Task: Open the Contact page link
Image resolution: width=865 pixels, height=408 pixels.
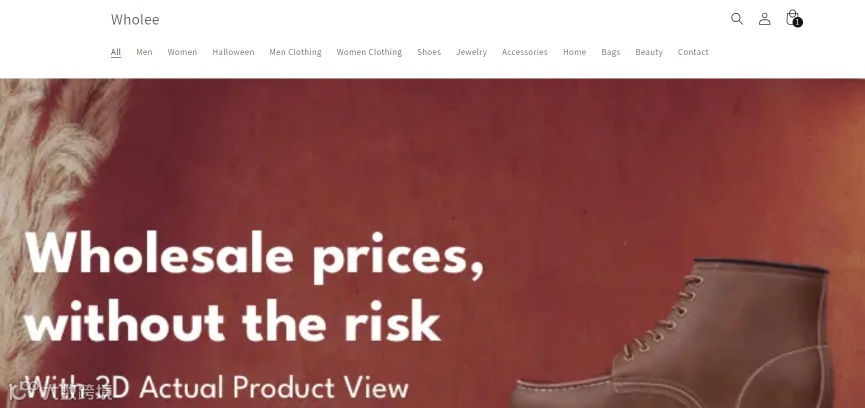Action: (693, 52)
